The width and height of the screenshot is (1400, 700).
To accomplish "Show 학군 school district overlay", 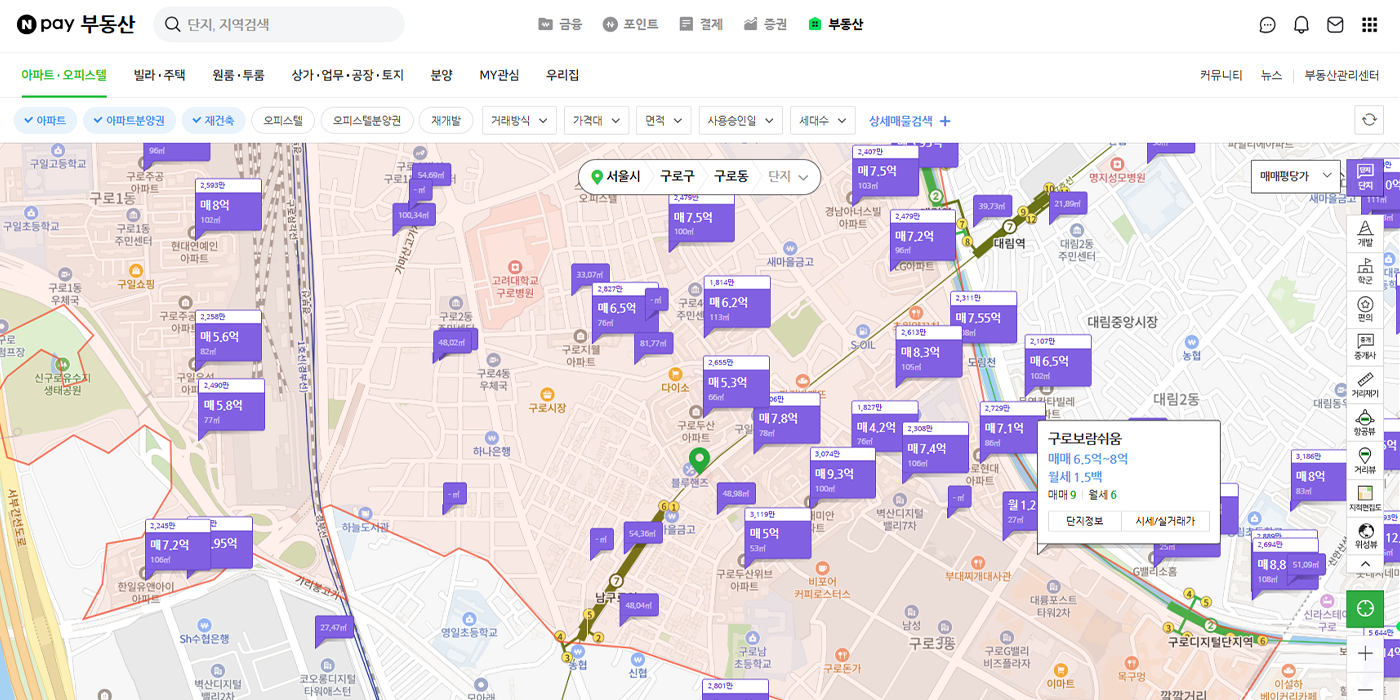I will pos(1365,270).
